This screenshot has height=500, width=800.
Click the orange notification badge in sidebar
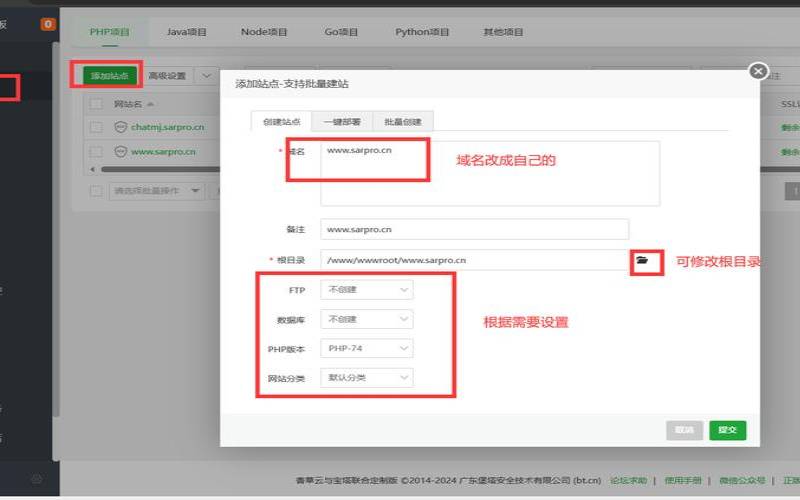(48, 24)
